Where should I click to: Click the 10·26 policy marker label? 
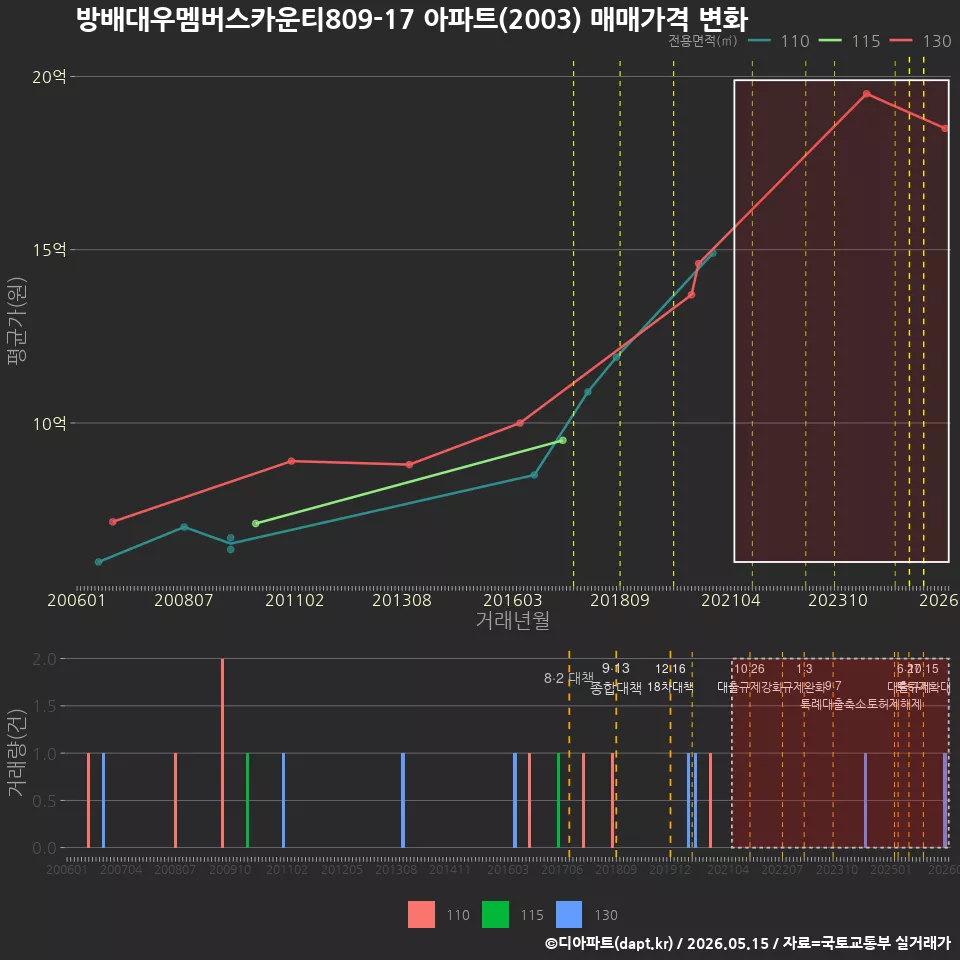point(749,669)
